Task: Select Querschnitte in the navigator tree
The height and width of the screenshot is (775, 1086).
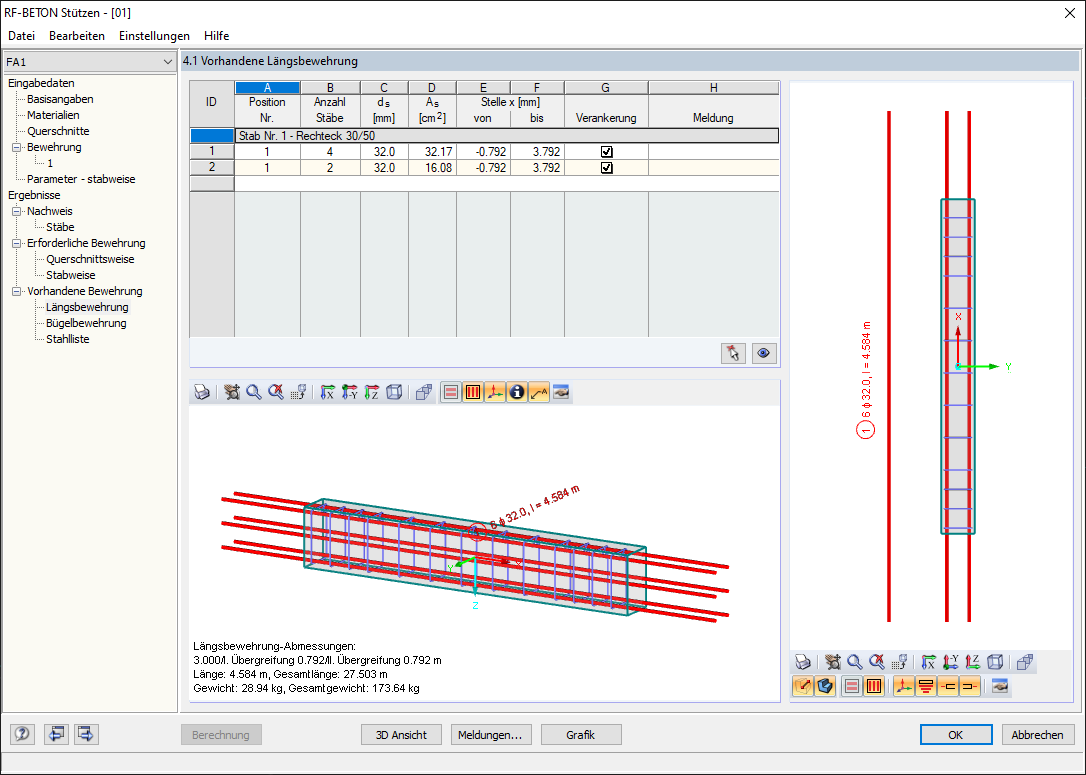Action: coord(58,131)
